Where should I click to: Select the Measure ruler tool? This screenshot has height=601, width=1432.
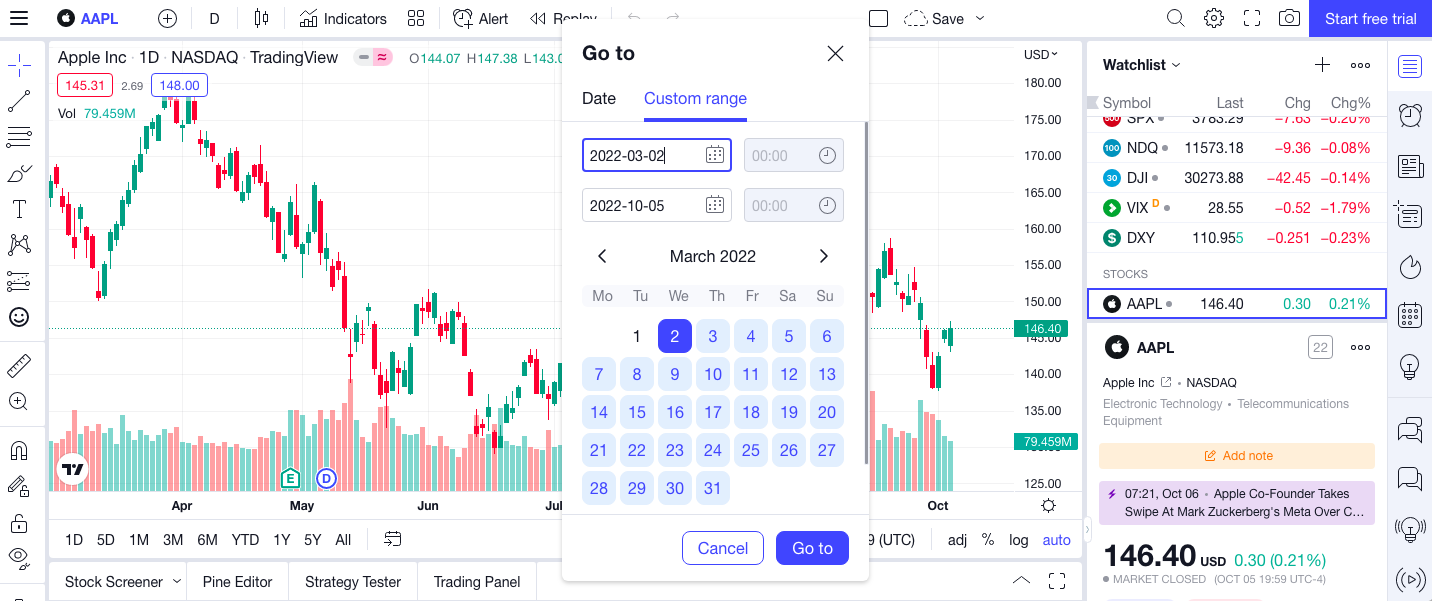tap(18, 363)
